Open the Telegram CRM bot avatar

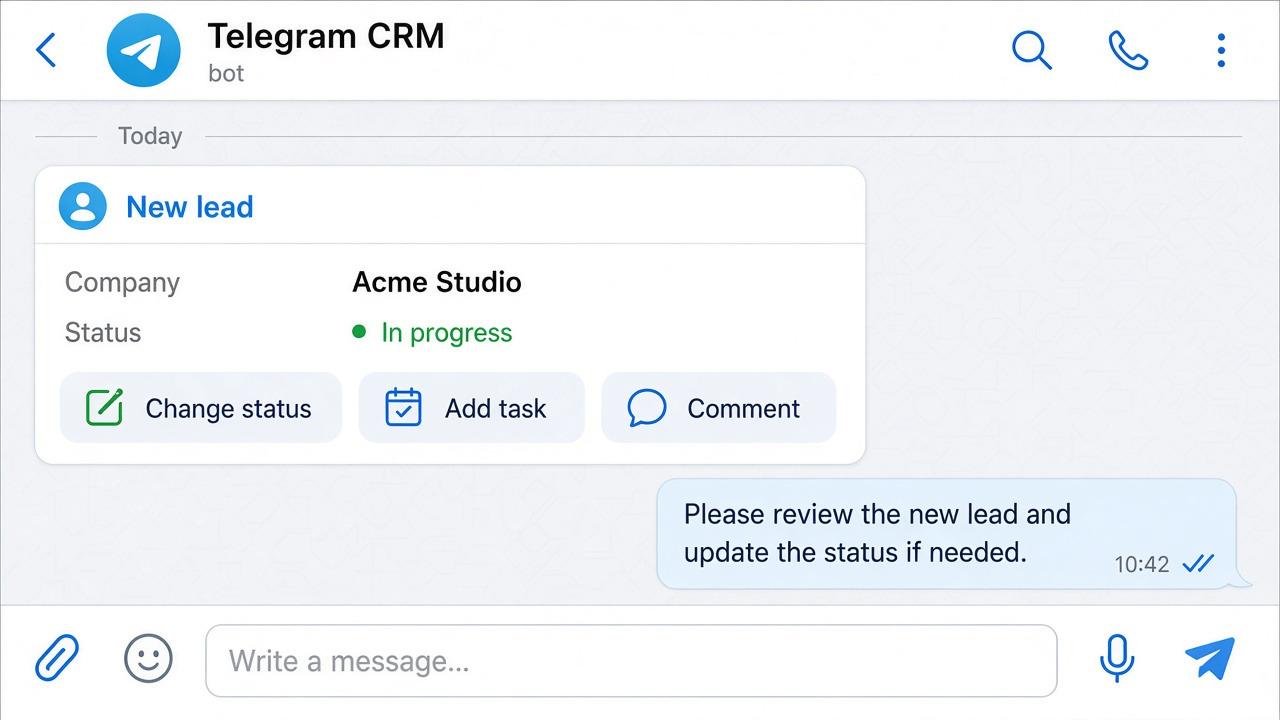coord(144,50)
